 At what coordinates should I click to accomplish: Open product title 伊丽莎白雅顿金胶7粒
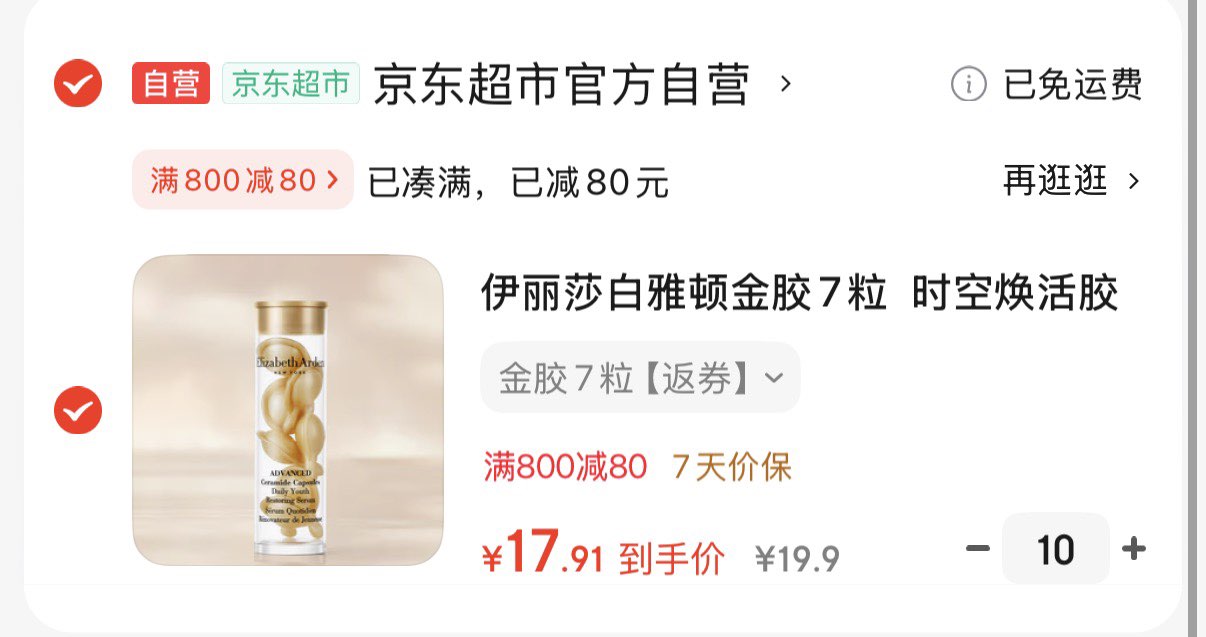pos(684,294)
